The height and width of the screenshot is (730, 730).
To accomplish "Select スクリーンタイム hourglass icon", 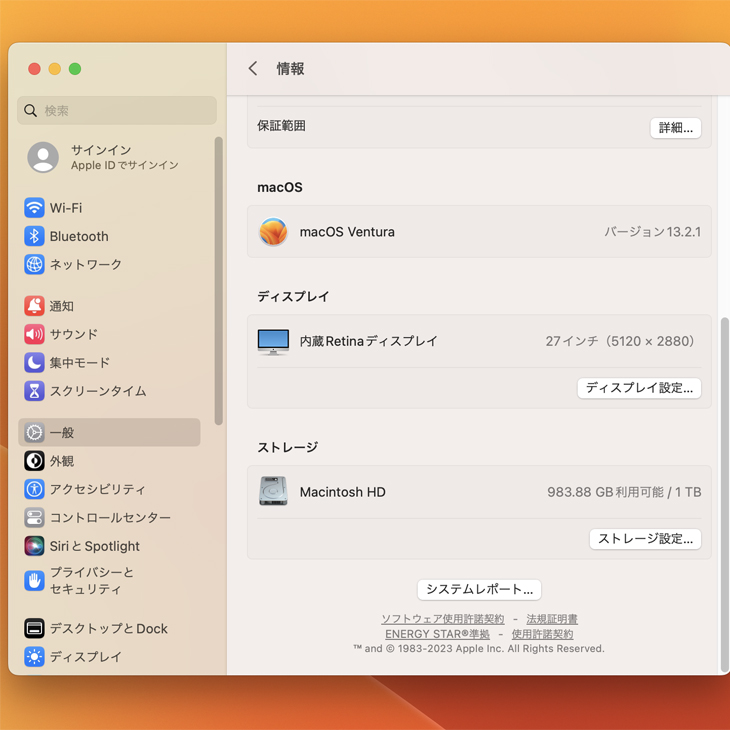I will 34,391.
